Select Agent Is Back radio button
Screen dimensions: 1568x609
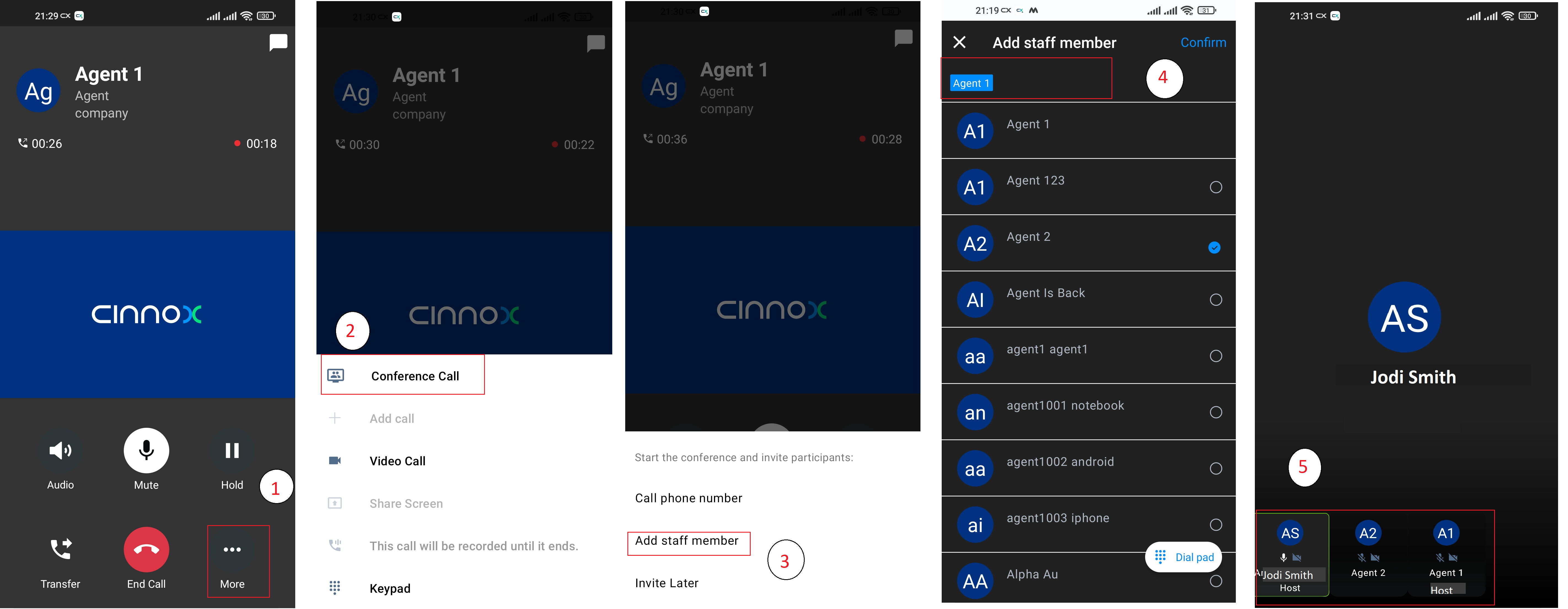pyautogui.click(x=1216, y=300)
